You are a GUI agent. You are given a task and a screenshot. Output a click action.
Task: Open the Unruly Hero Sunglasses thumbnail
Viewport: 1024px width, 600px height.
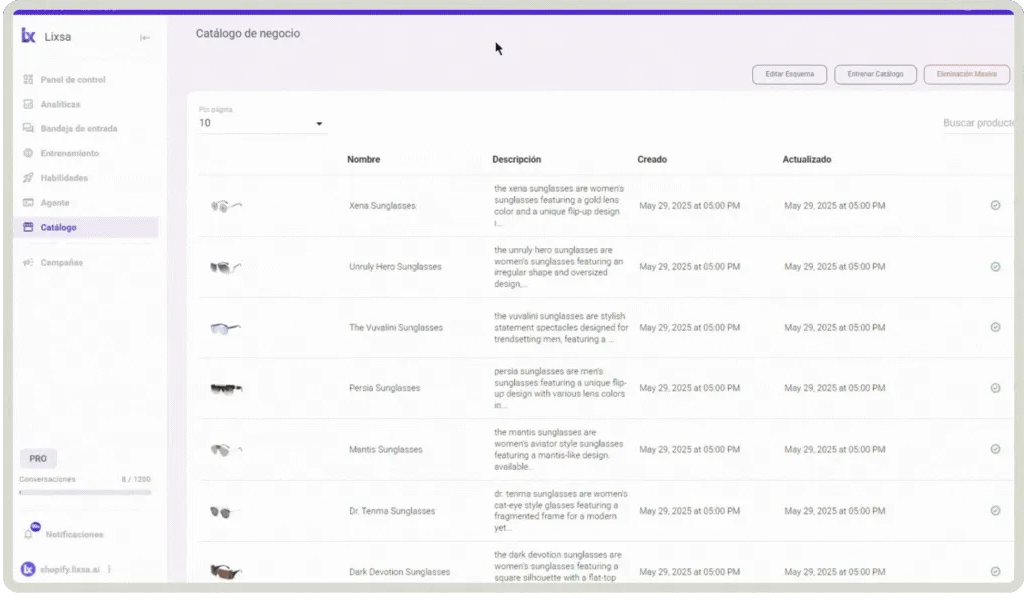tap(225, 266)
